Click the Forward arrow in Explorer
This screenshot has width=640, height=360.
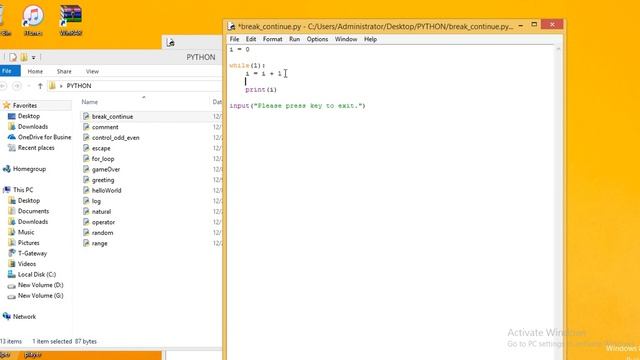tap(17, 86)
